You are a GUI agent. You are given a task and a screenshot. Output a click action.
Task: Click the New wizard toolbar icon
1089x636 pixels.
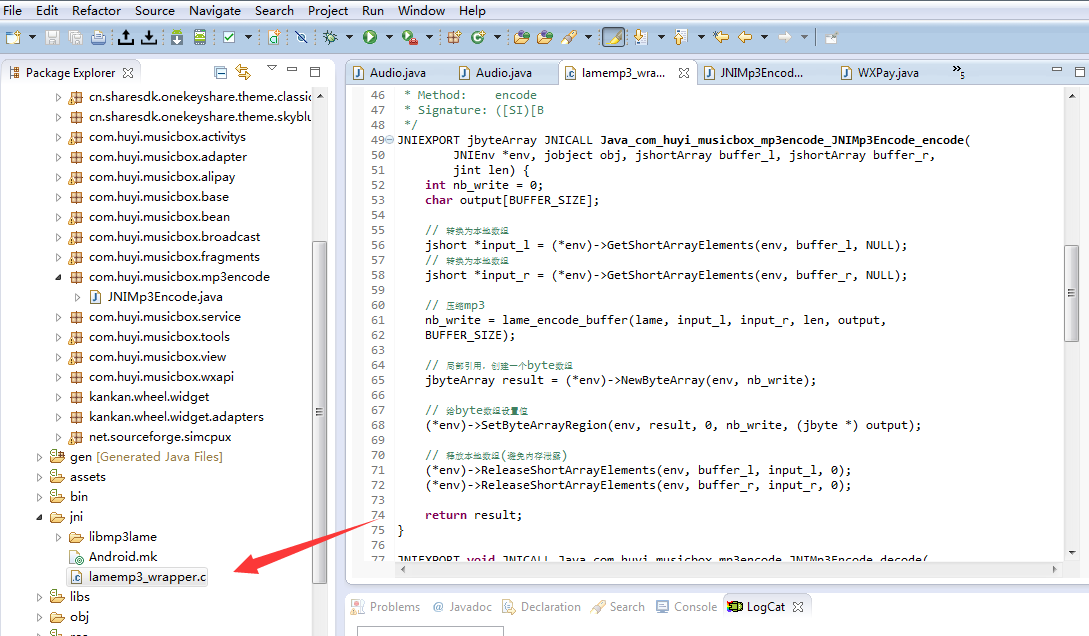[x=13, y=37]
